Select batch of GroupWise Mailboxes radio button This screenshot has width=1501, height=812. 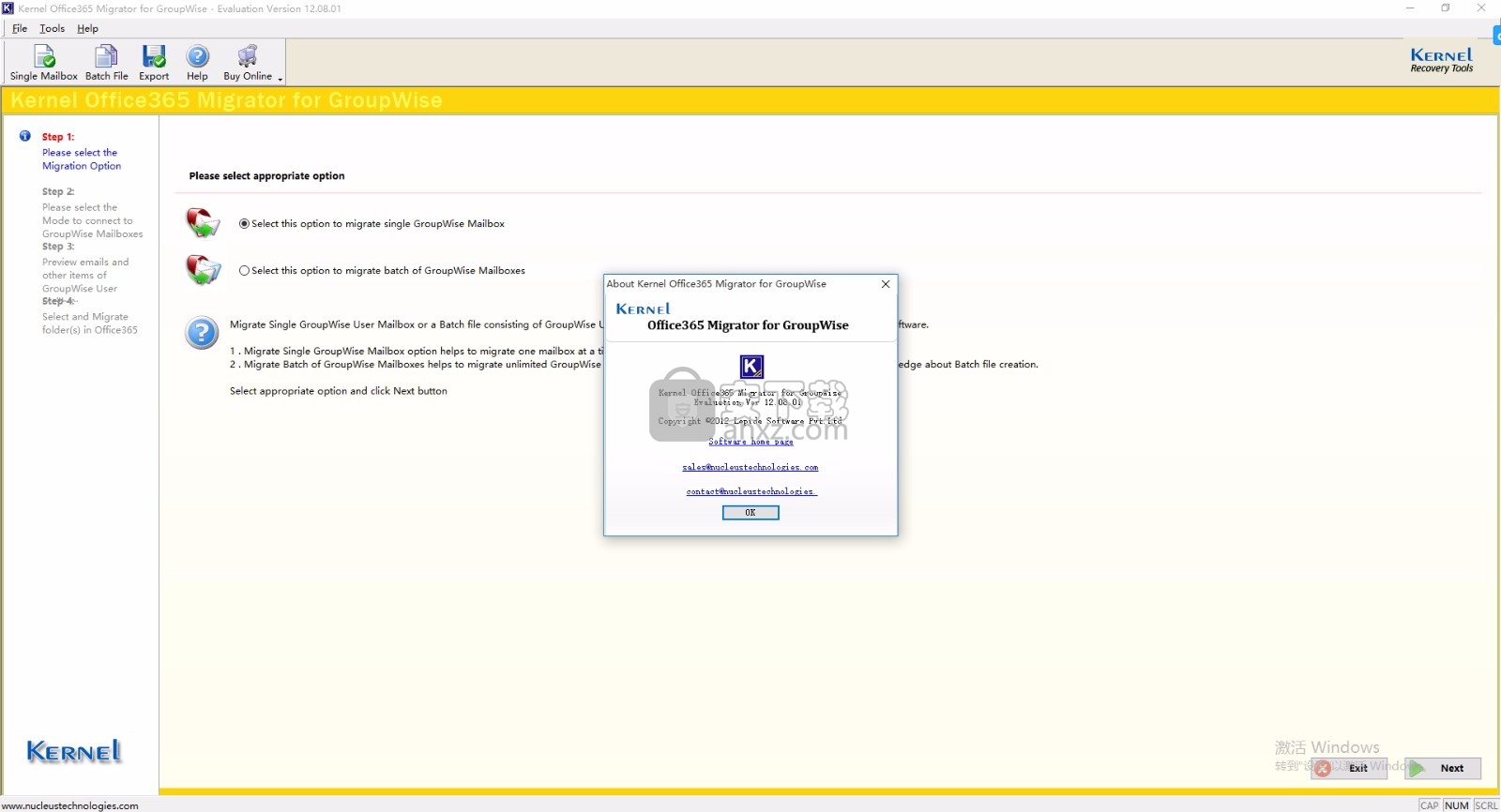[244, 271]
